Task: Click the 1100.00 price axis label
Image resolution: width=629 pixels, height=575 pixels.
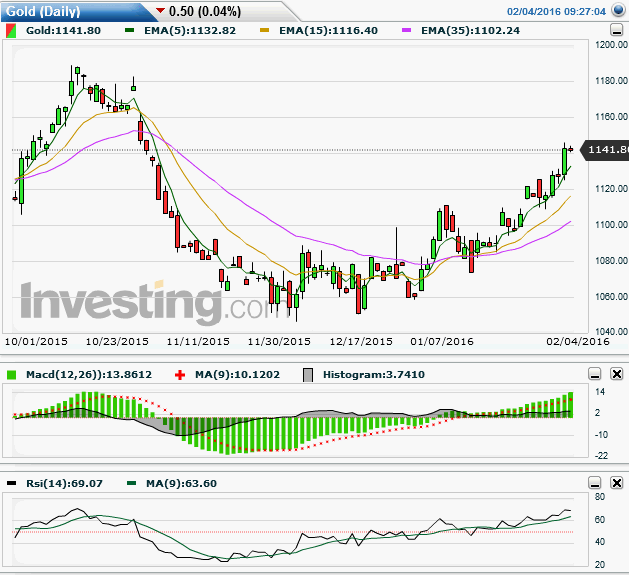Action: click(611, 224)
